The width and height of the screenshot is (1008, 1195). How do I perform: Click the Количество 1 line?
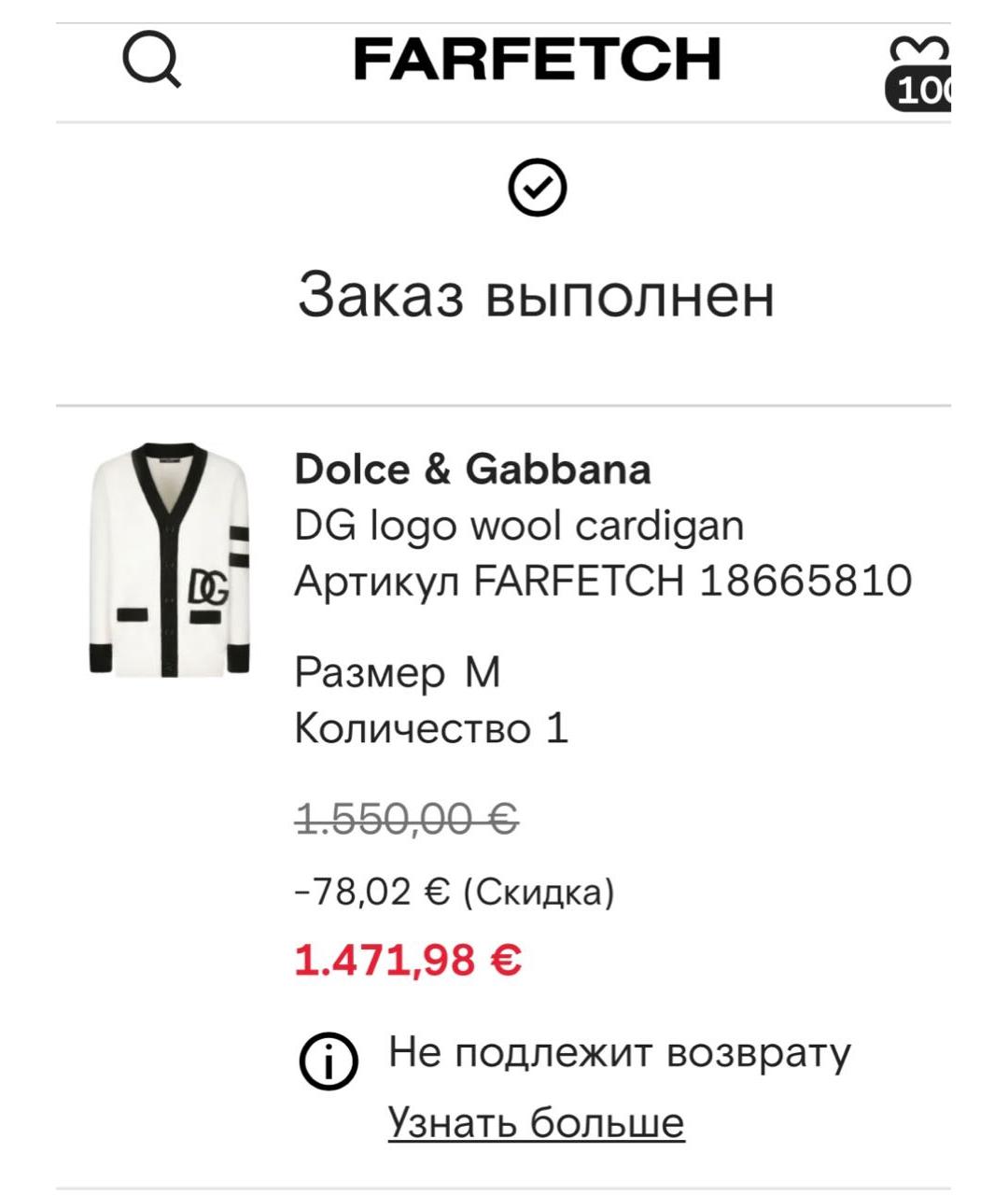431,727
